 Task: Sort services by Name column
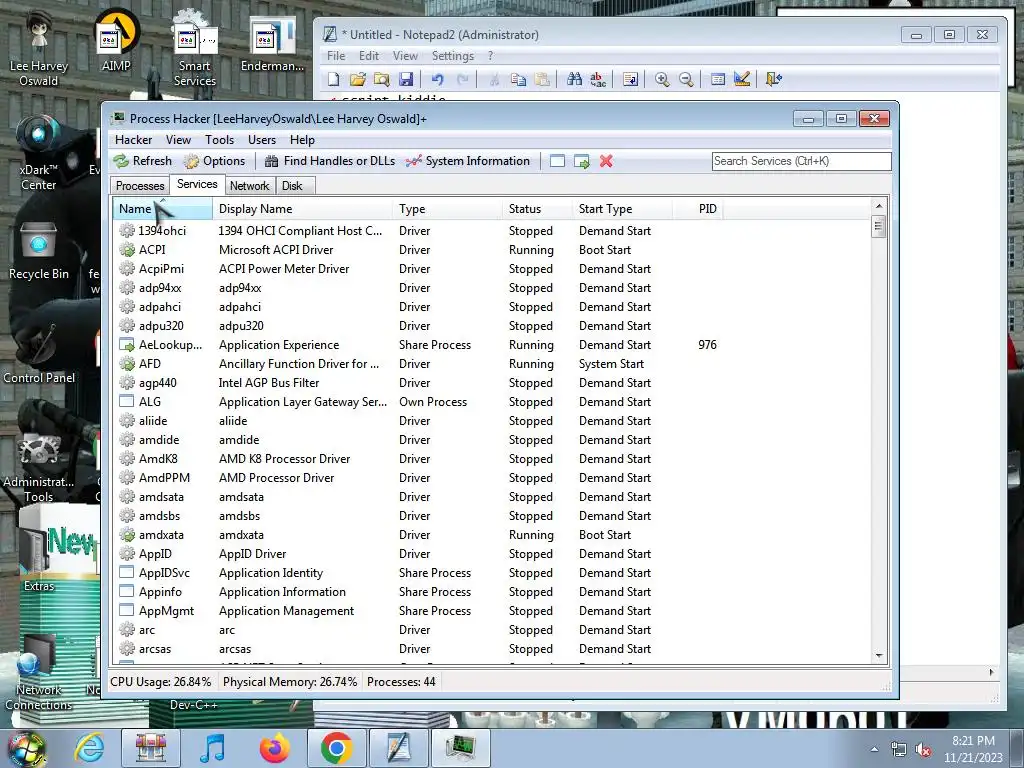tap(163, 209)
